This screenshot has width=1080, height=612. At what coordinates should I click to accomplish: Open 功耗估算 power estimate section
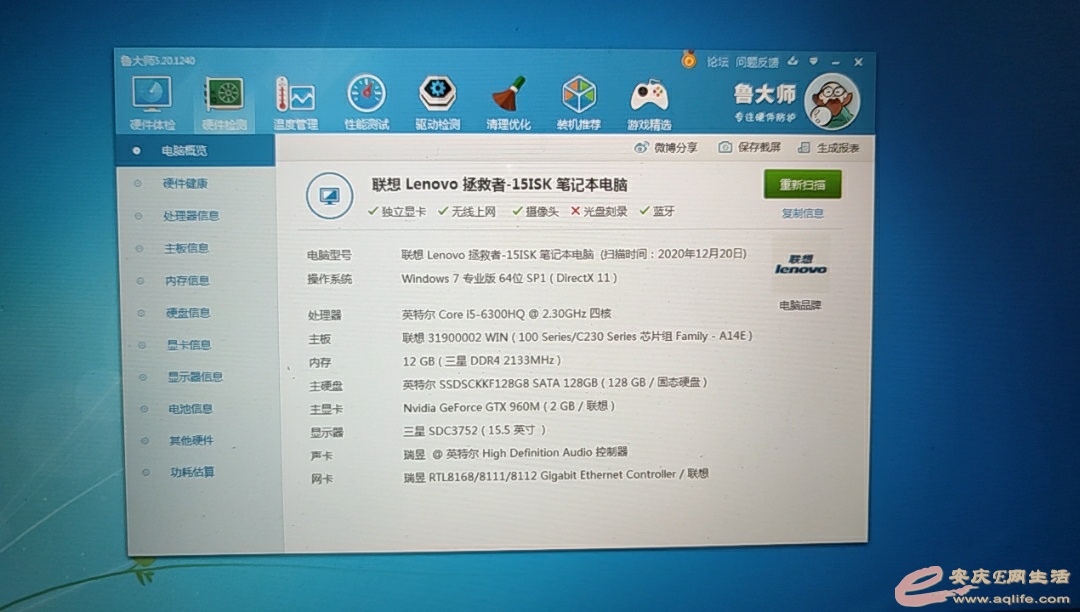(x=191, y=472)
